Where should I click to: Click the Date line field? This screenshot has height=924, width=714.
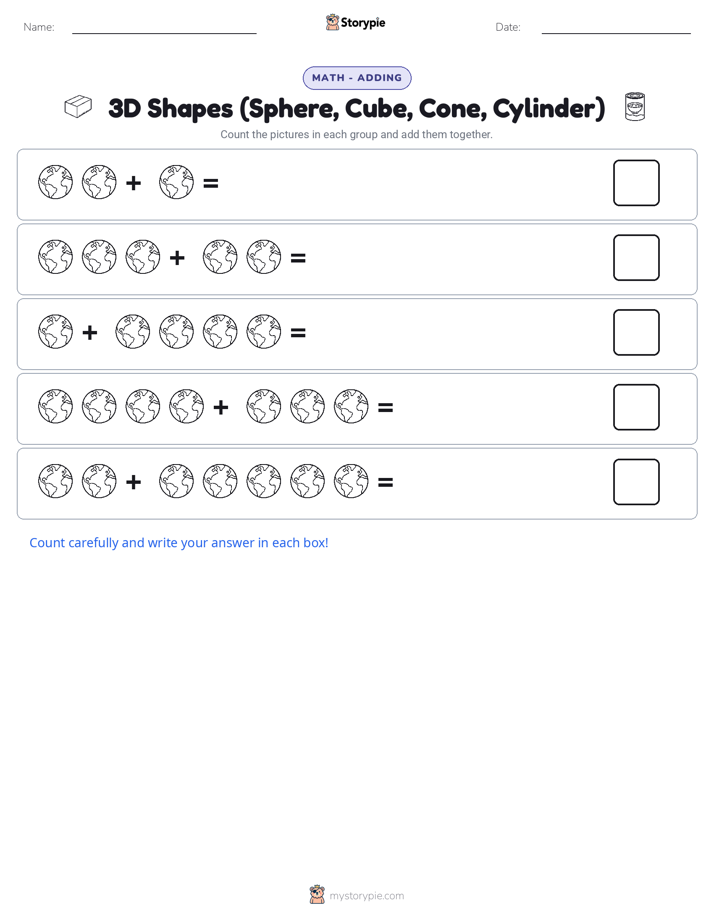pyautogui.click(x=616, y=27)
